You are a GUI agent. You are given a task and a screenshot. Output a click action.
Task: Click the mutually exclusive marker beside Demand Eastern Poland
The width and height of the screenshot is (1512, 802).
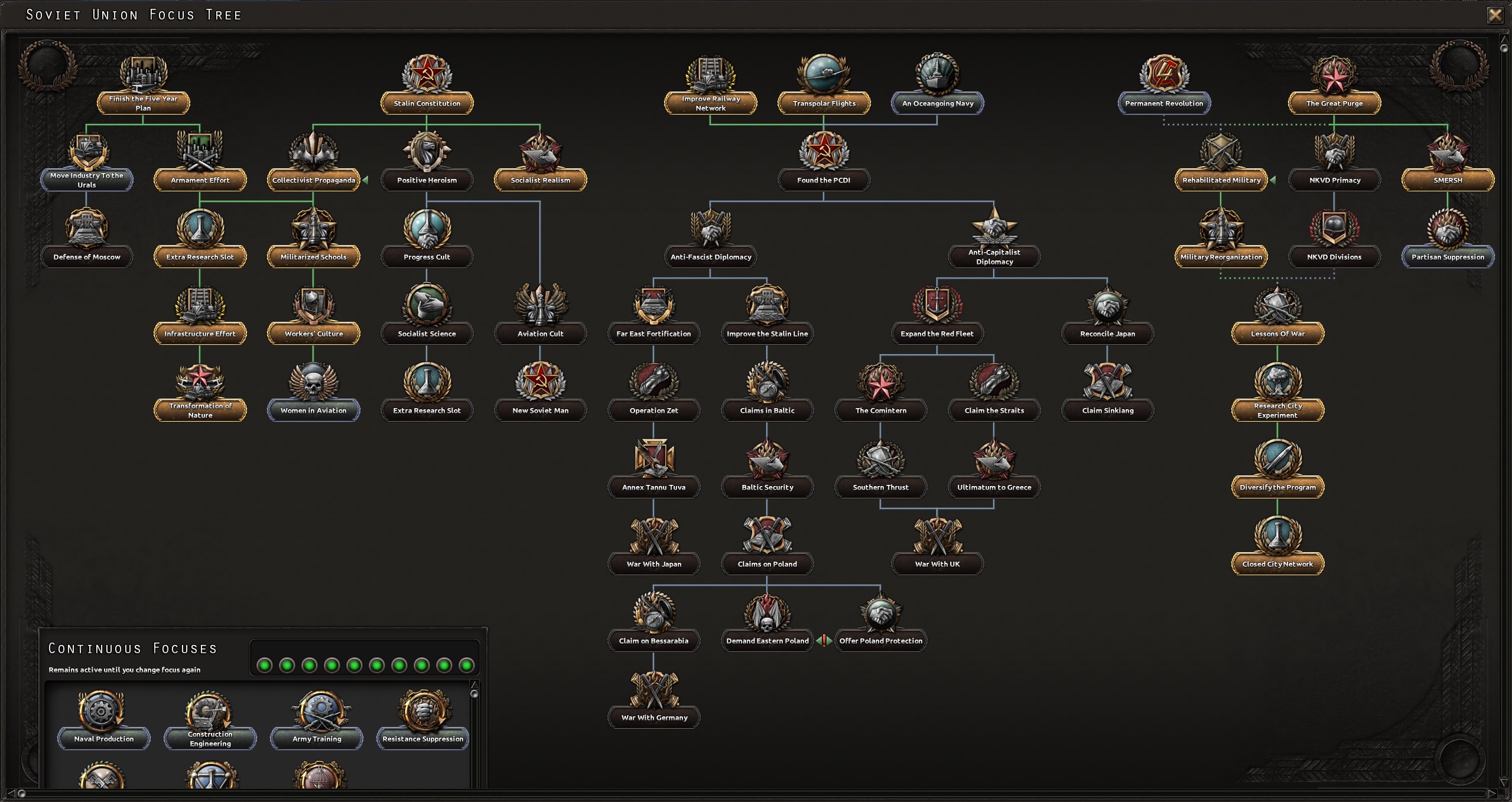(824, 640)
